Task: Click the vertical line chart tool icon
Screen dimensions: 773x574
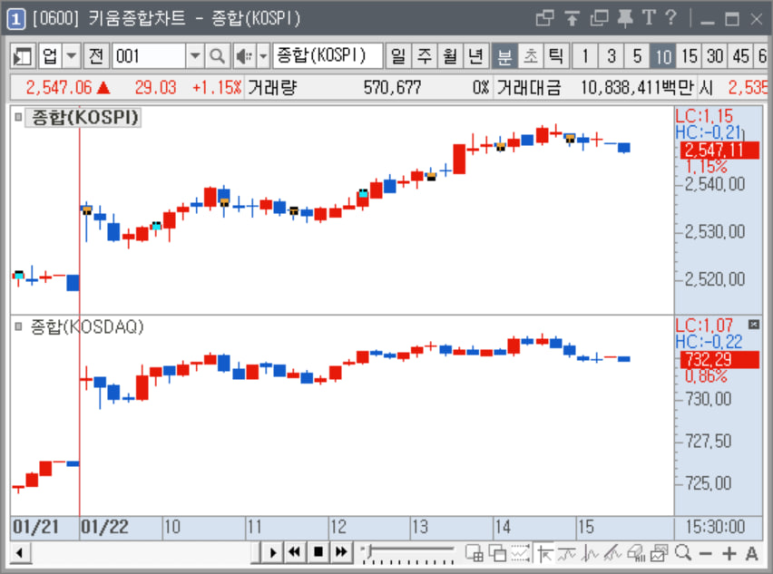Action: click(x=590, y=553)
